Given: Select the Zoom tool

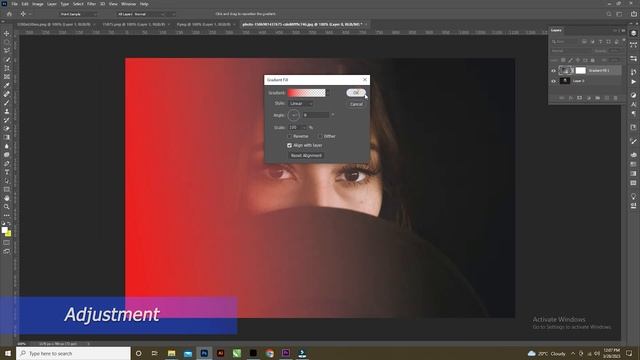Looking at the screenshot, I should [7, 207].
